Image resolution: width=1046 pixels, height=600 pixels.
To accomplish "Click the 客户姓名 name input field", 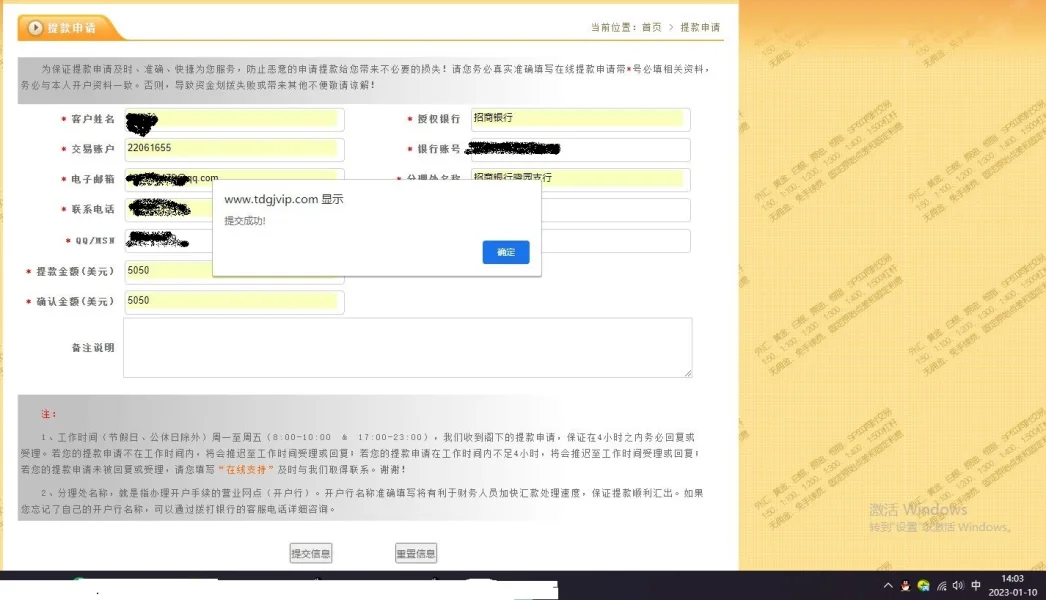I will 232,118.
